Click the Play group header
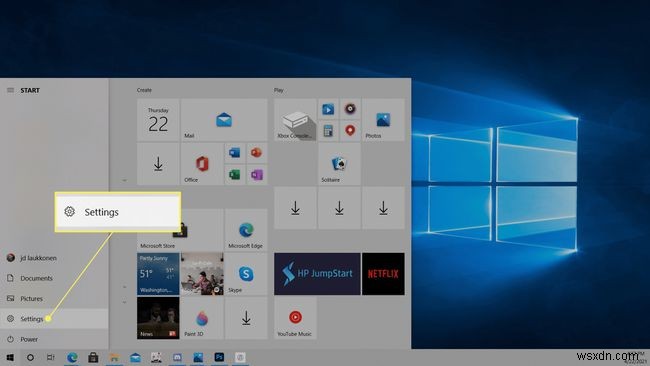 (279, 90)
